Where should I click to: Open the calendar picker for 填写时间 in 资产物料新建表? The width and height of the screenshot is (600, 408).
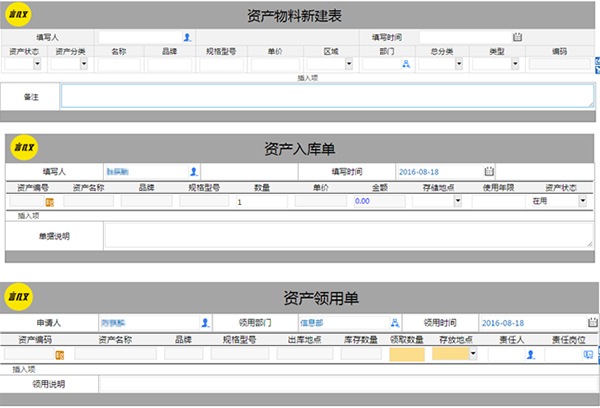click(517, 37)
